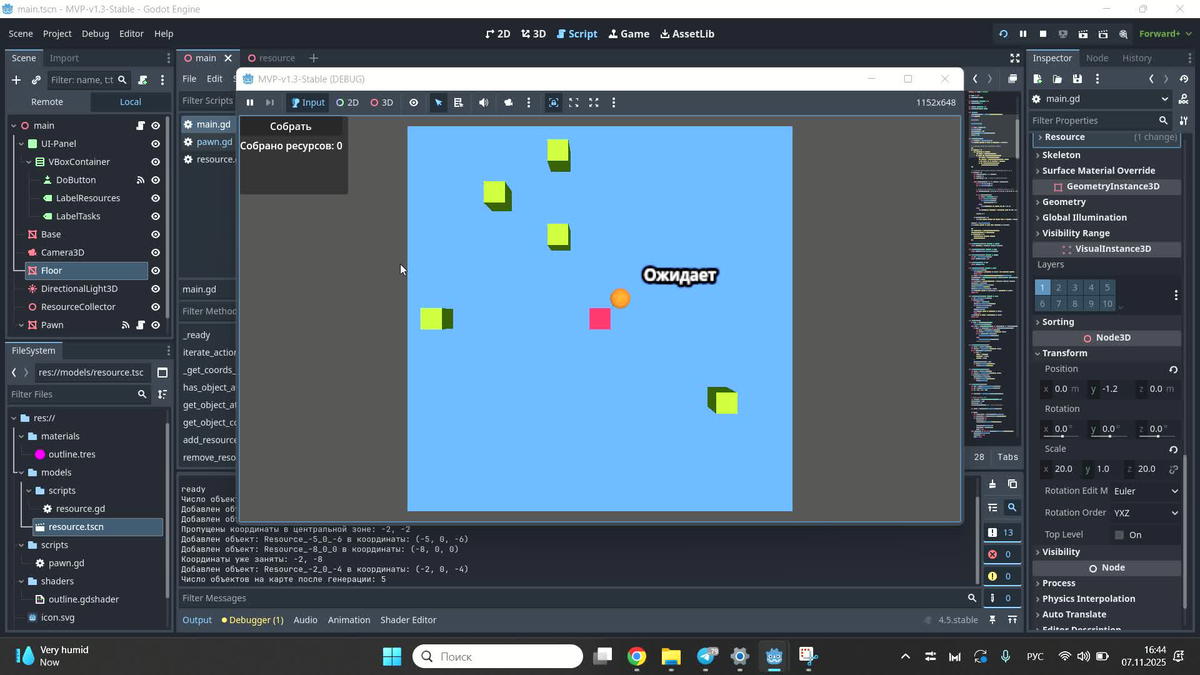
Task: Open the Rotation Order dropdown
Action: pos(1146,513)
